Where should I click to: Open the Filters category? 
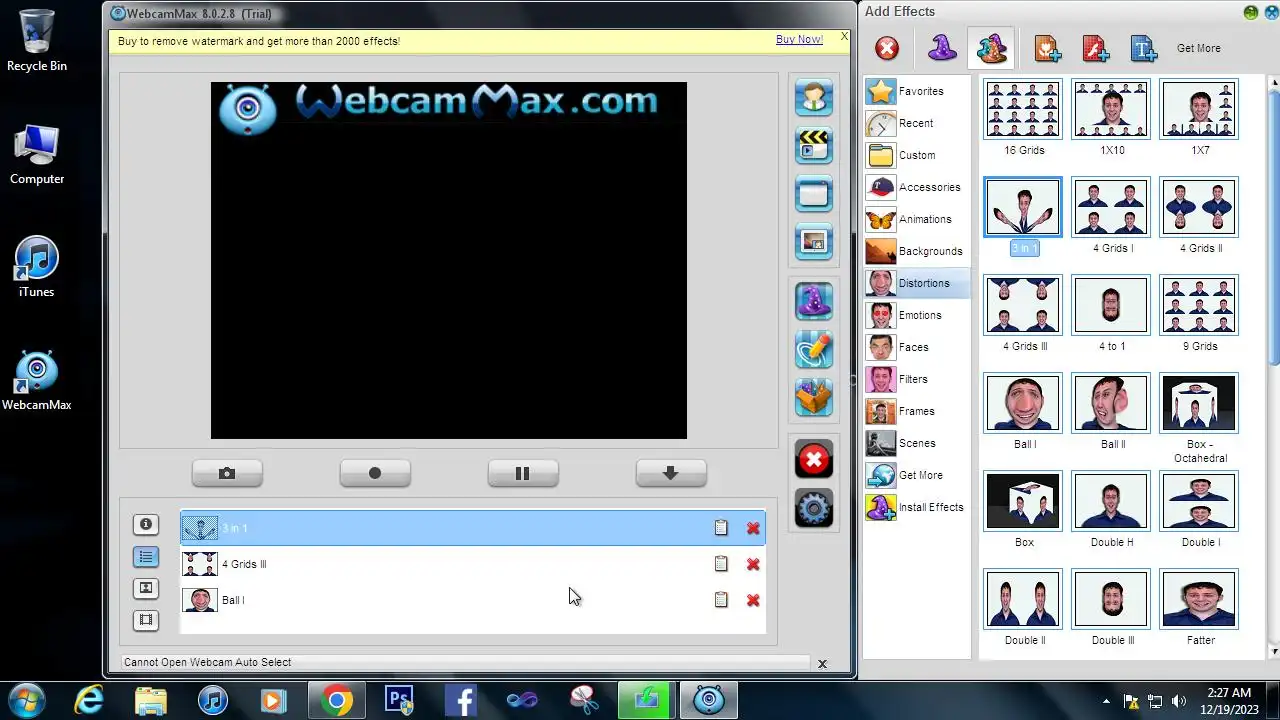[917, 379]
